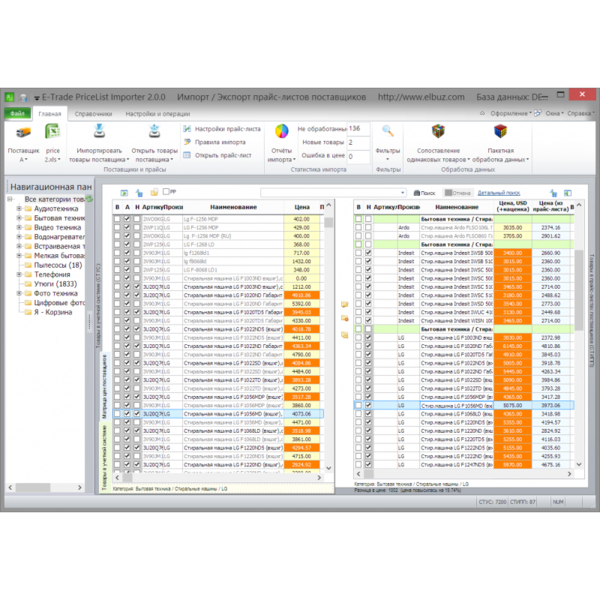Open the Детальный поиск link
This screenshot has width=600, height=600.
(x=499, y=193)
